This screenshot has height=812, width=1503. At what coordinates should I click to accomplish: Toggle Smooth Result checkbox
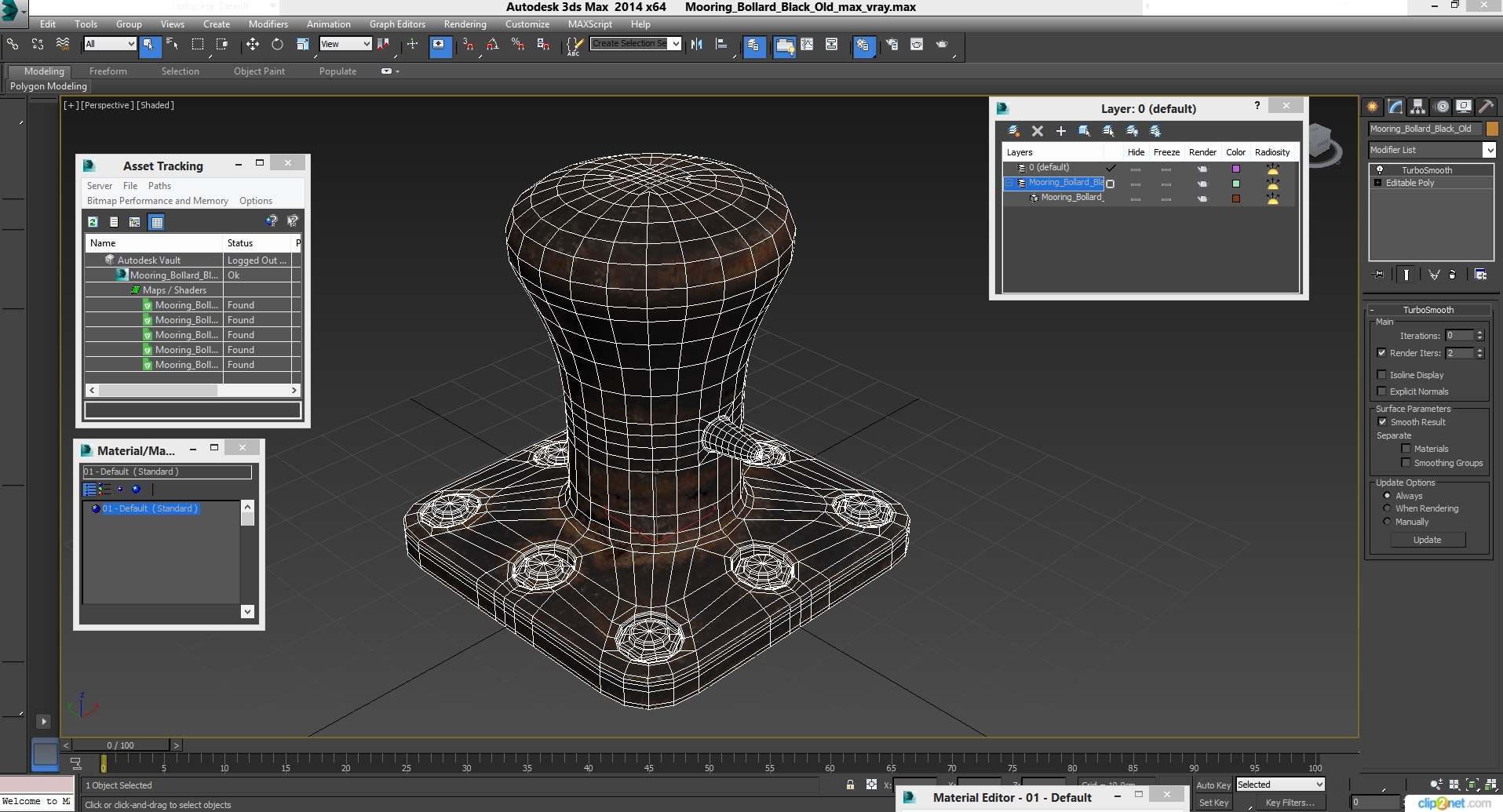1382,422
